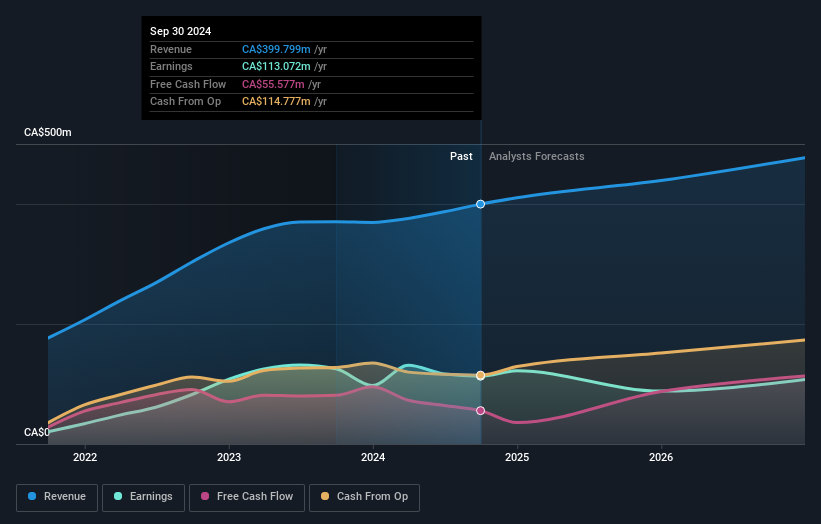Click the 2026 x-axis label
Viewport: 821px width, 524px height.
click(661, 457)
